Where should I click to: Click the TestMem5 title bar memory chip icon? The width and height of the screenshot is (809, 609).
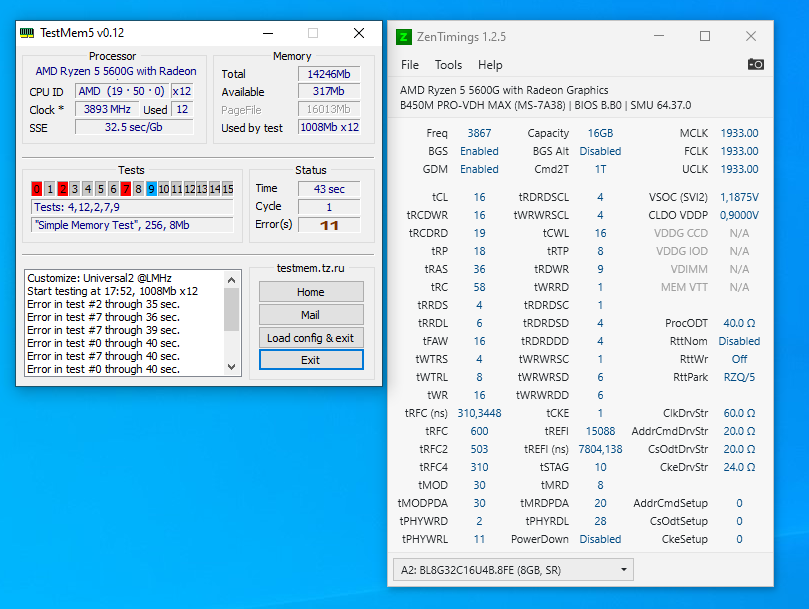coord(27,33)
